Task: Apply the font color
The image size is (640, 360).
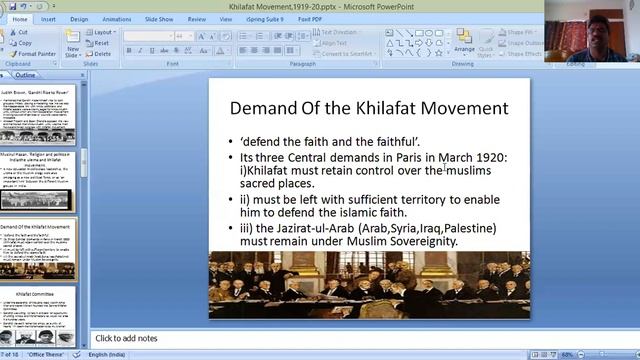Action: tap(220, 51)
